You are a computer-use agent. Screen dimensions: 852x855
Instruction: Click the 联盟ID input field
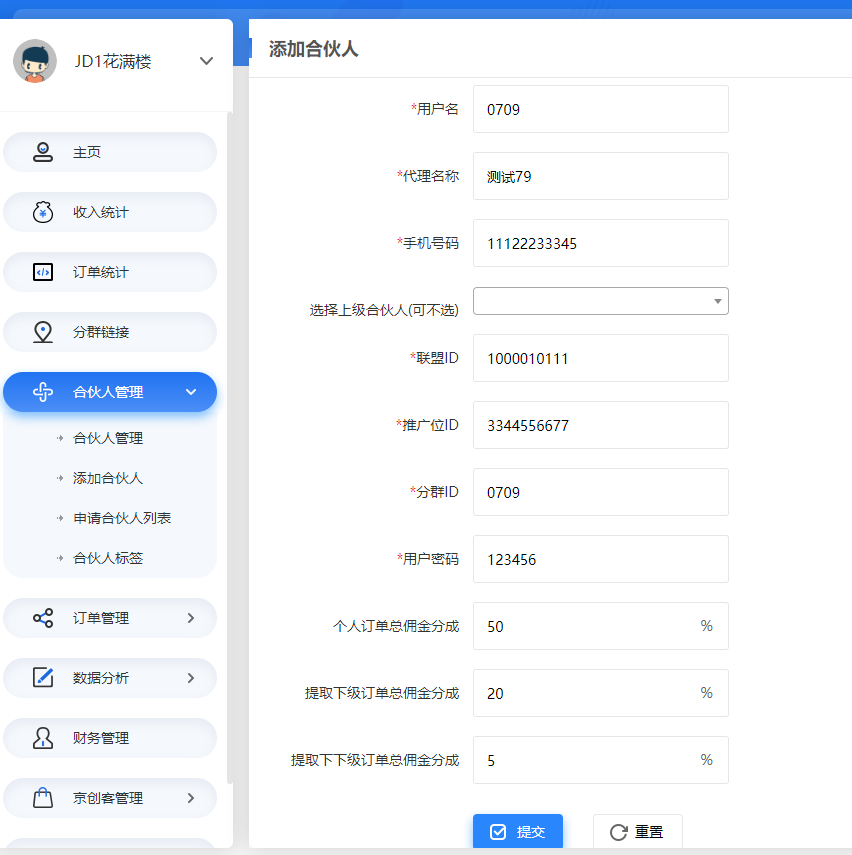coord(601,358)
